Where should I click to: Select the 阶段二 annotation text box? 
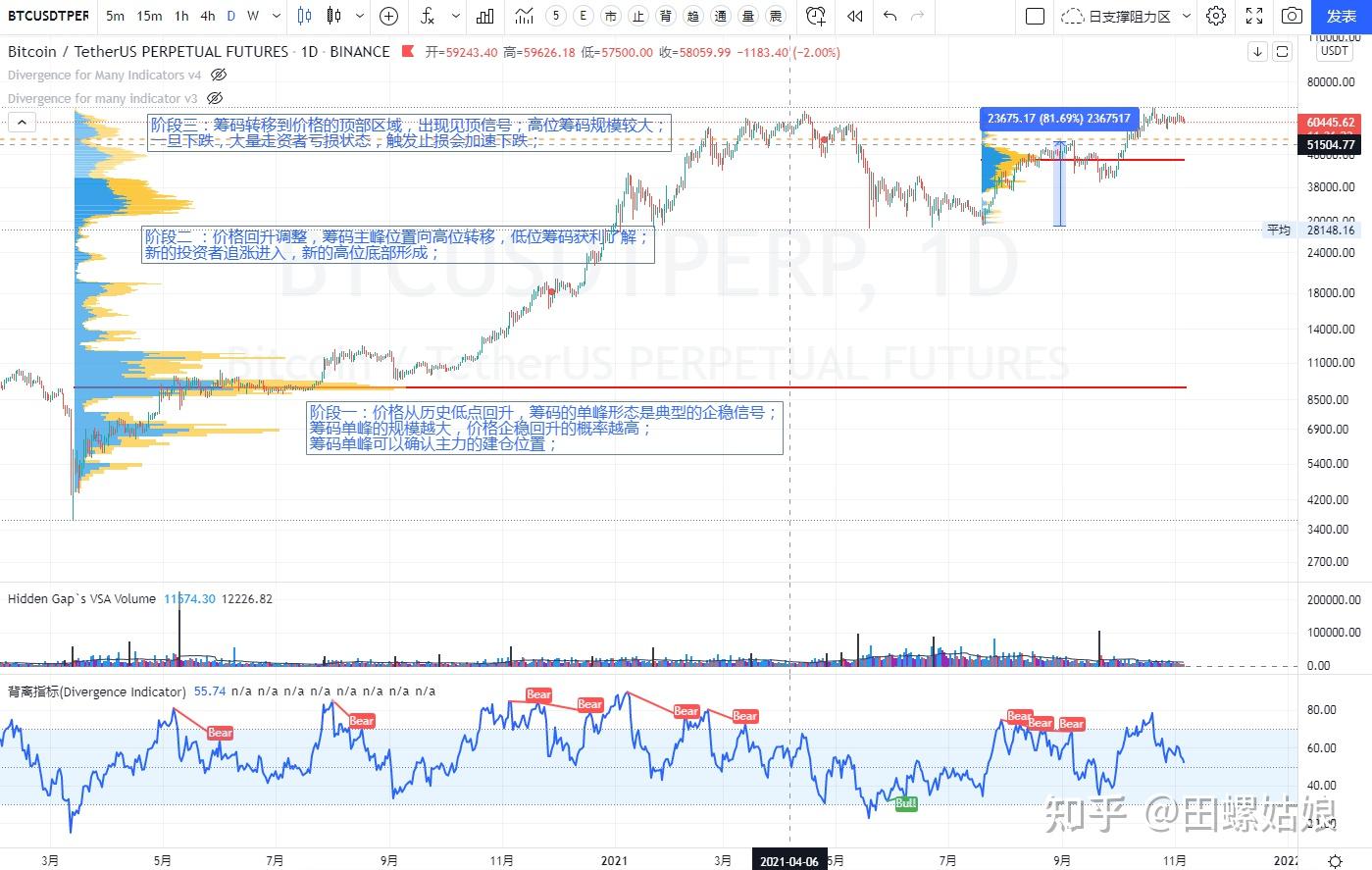click(x=398, y=244)
